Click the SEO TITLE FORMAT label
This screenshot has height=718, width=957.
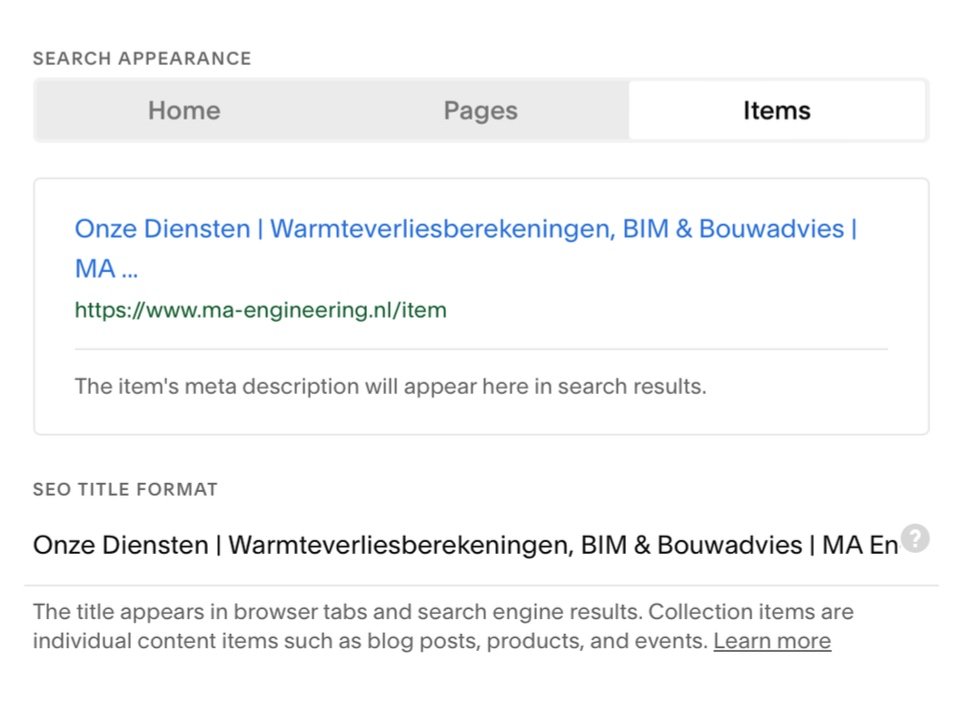click(x=125, y=490)
